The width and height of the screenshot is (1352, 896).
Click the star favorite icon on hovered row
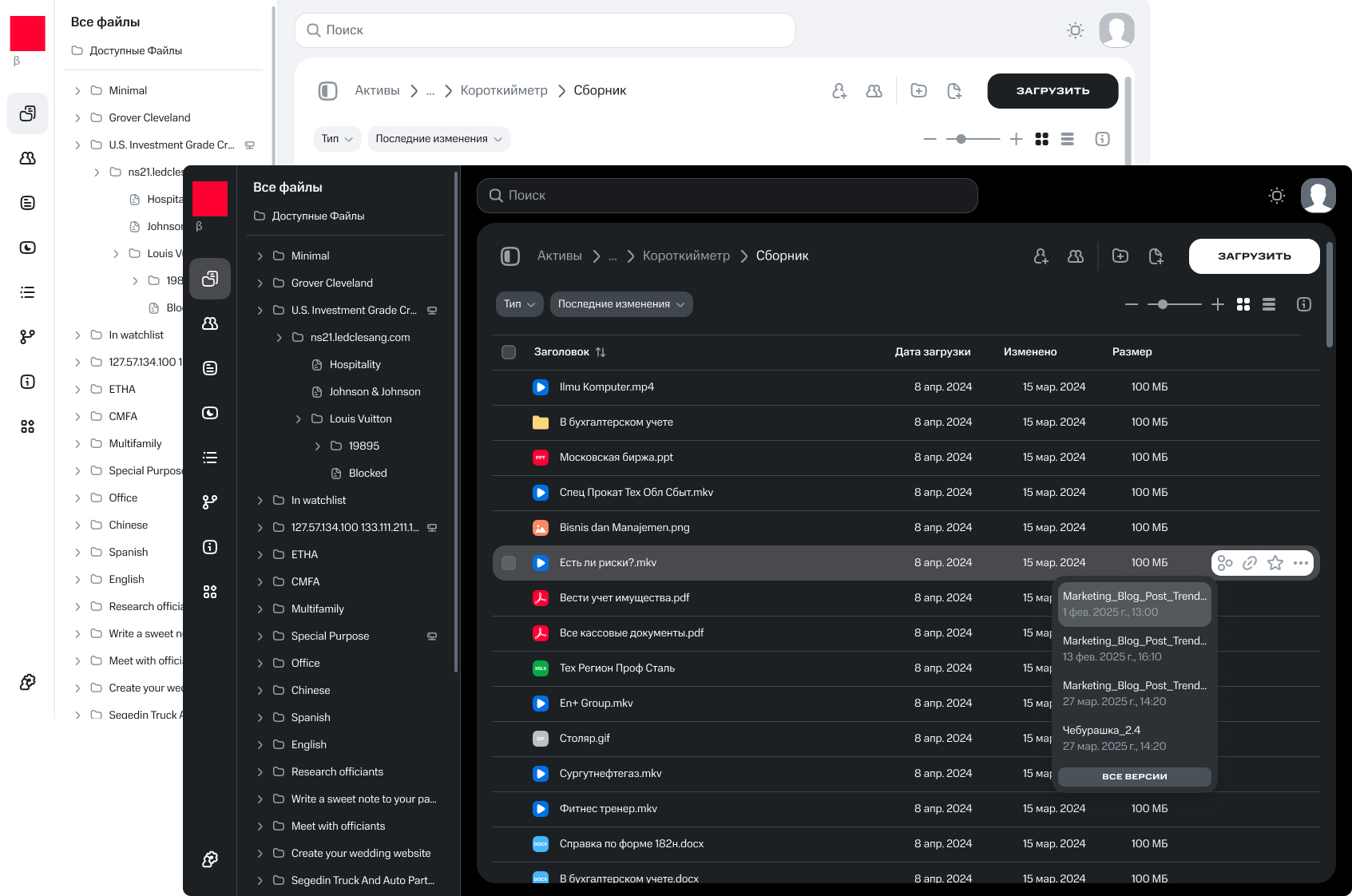[x=1275, y=563]
